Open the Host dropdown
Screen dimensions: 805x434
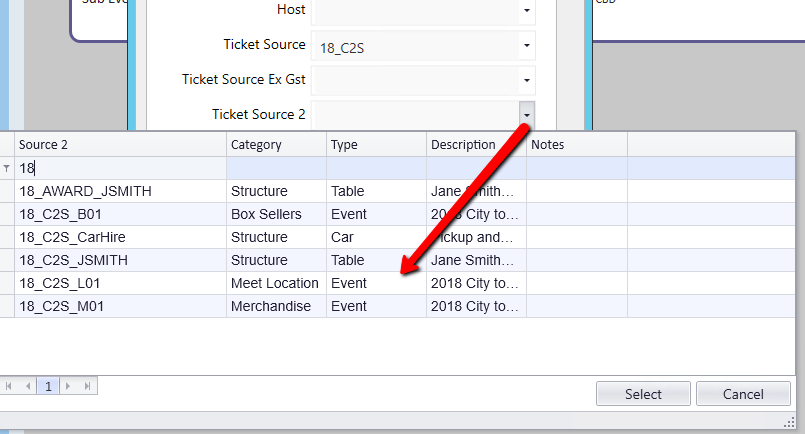(x=526, y=11)
